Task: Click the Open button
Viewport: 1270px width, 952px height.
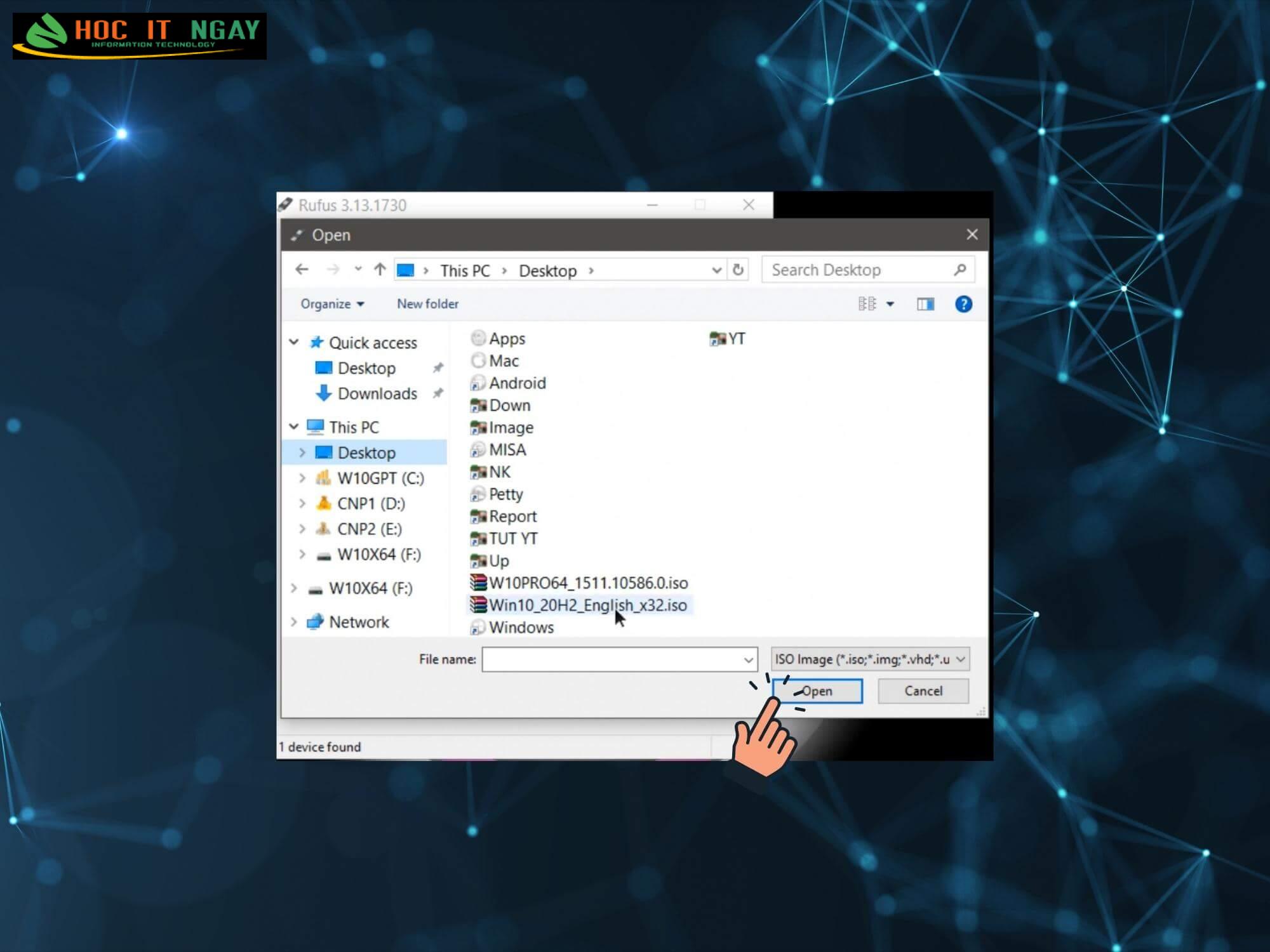Action: [817, 691]
